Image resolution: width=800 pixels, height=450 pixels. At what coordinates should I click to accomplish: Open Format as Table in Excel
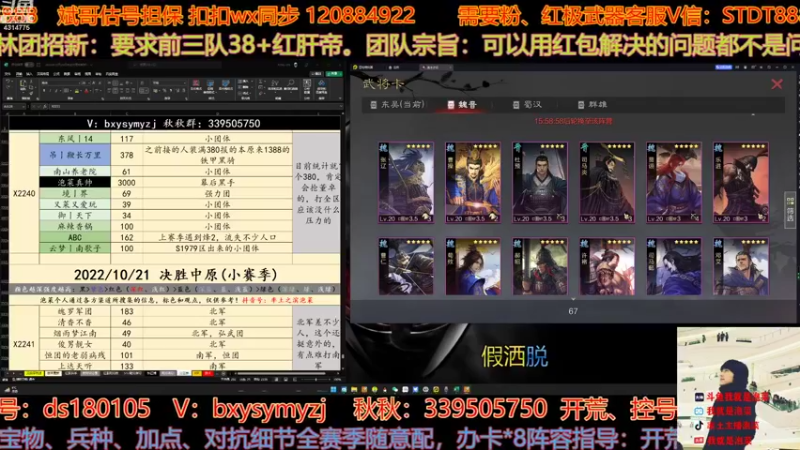tap(211, 86)
